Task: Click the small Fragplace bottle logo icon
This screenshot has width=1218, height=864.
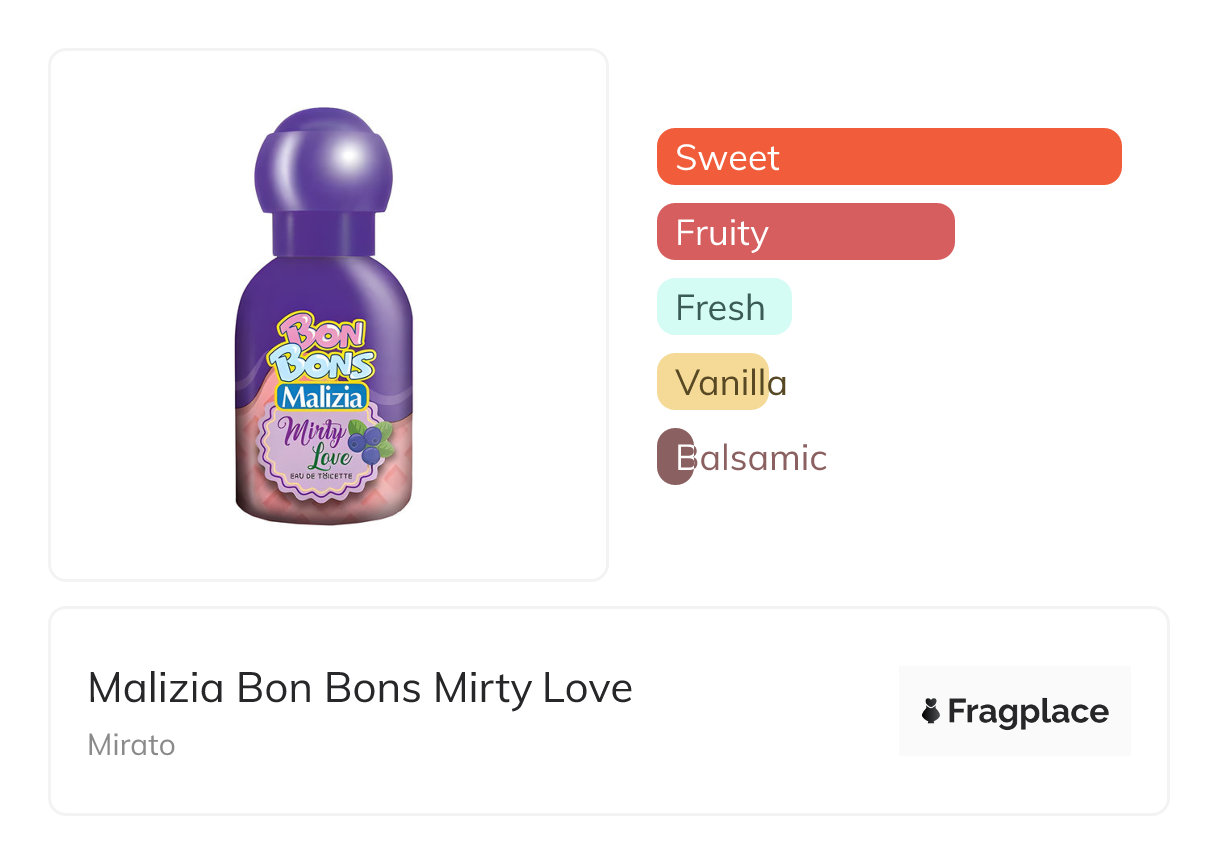Action: coord(931,711)
